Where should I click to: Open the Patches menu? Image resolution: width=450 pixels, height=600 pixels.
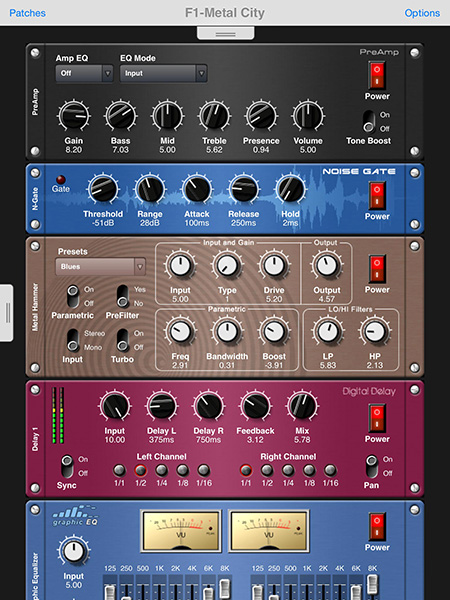coord(27,13)
